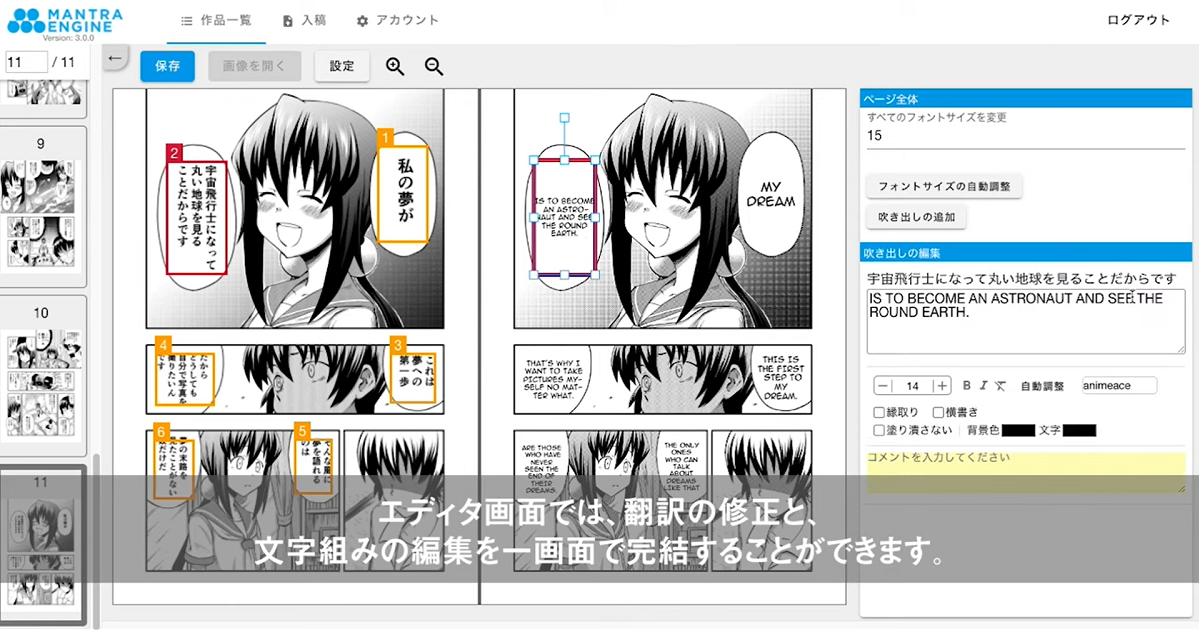Decrease font size with minus button
Screen dimensions: 1199x630
[883, 386]
